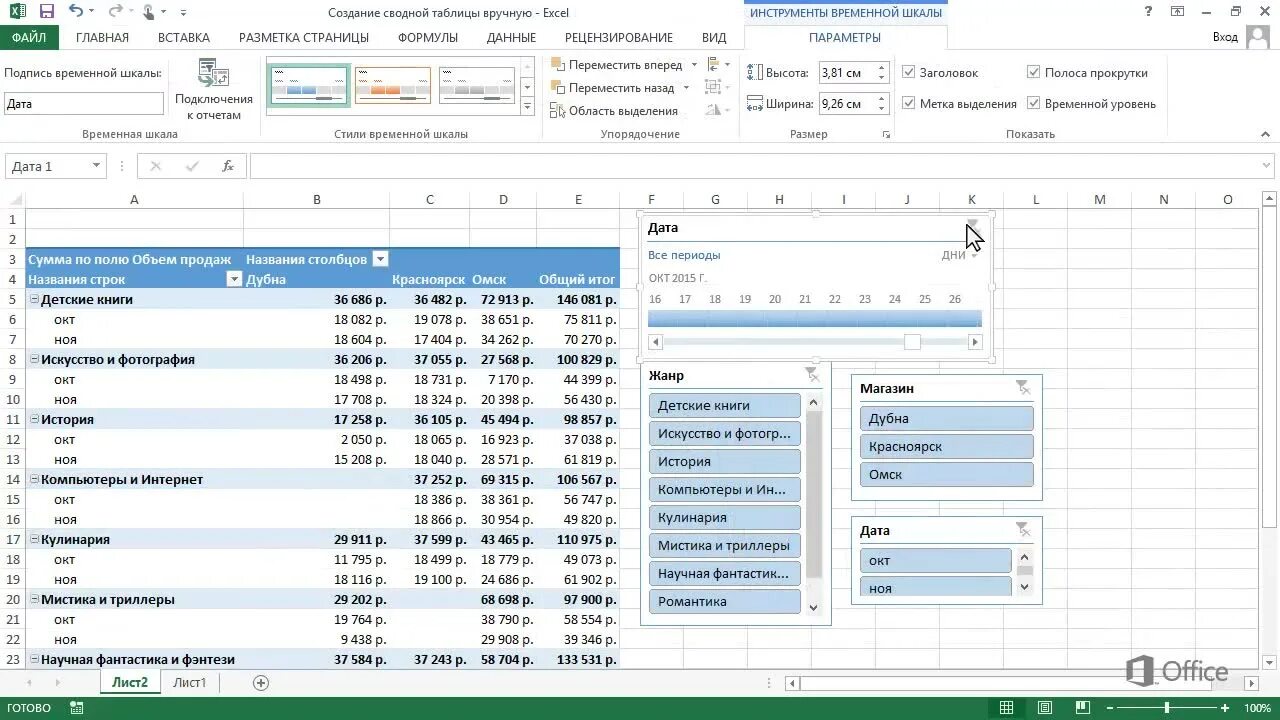Expand the timeline styles gallery
The image size is (1280, 720).
coord(527,107)
